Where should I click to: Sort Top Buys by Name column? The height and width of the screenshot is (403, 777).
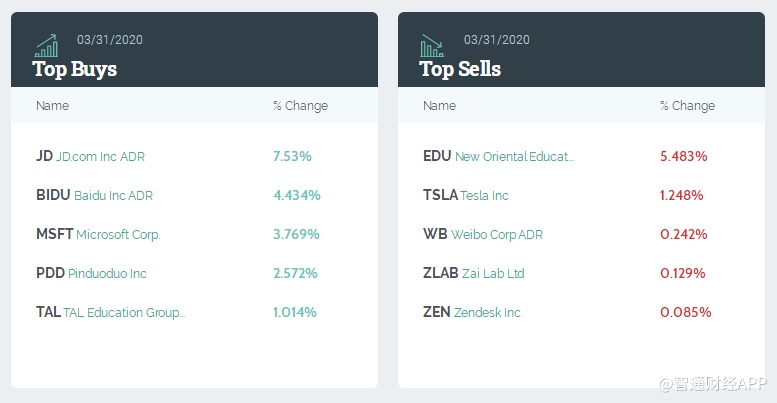point(53,106)
